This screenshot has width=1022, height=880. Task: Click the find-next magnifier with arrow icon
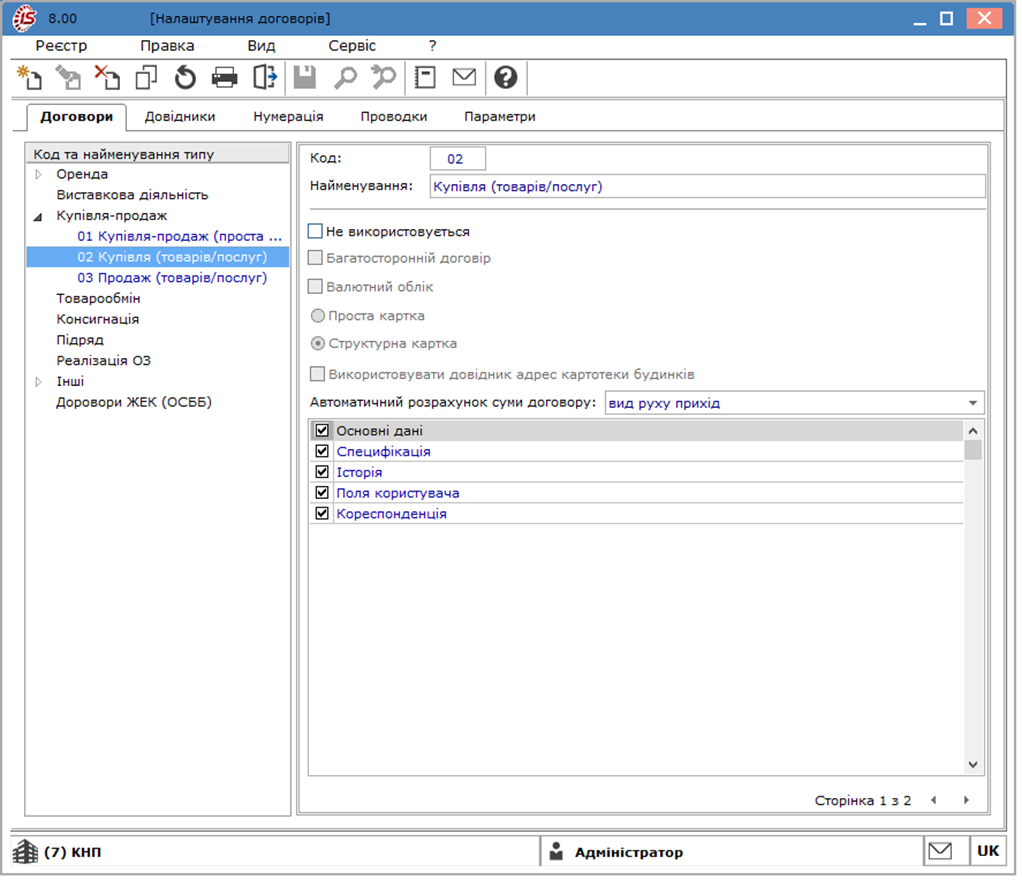[x=384, y=78]
